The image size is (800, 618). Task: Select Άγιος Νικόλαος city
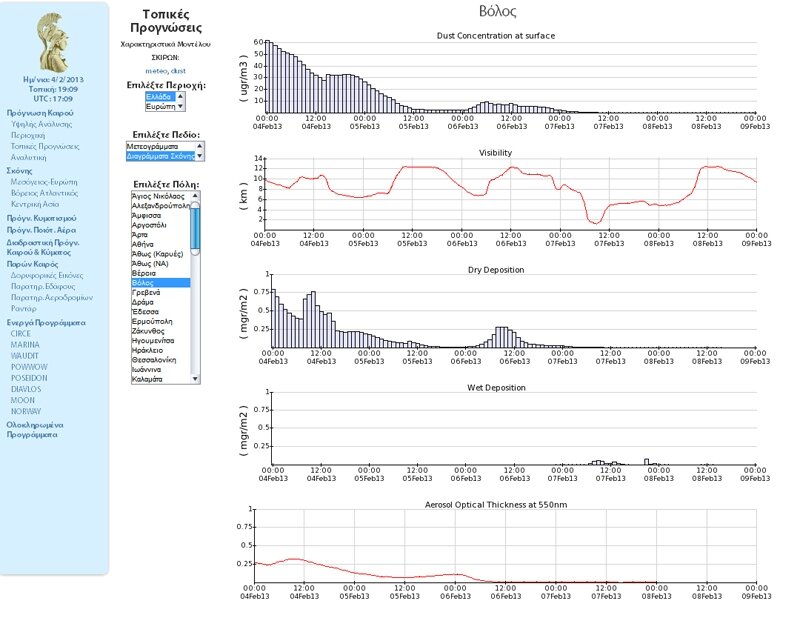pyautogui.click(x=161, y=196)
